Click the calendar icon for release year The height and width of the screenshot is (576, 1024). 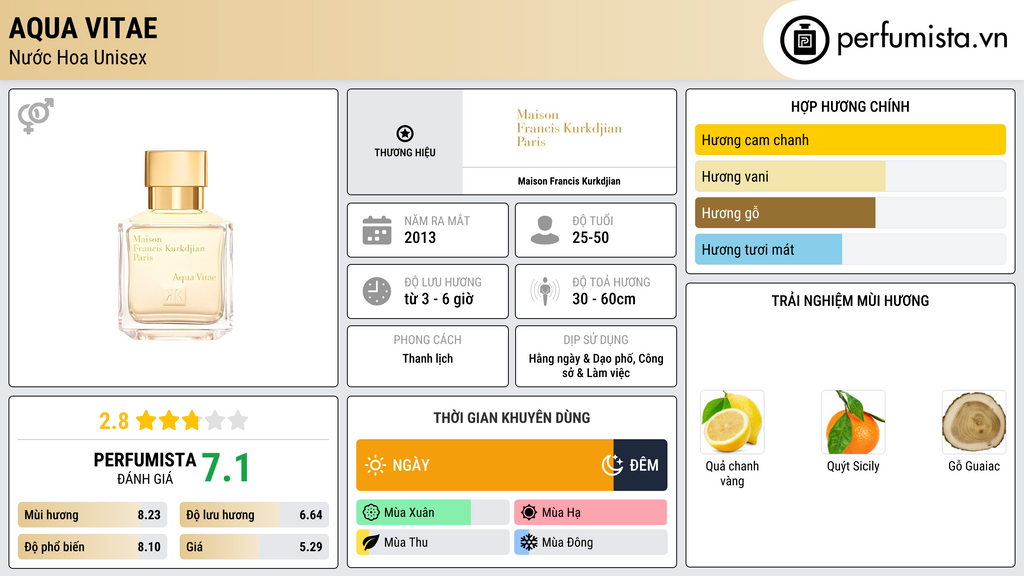tap(376, 230)
